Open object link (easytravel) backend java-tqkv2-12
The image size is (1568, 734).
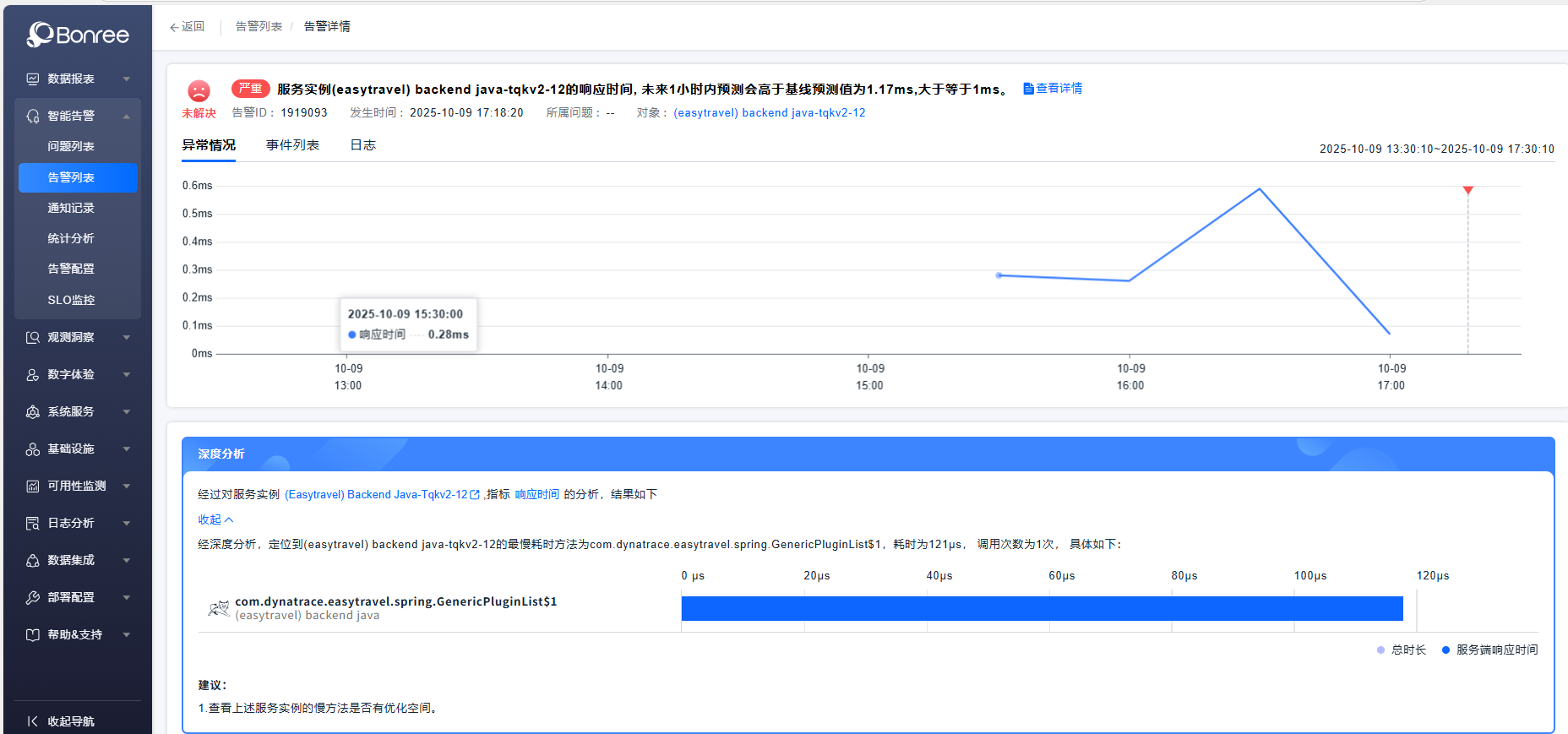[769, 113]
